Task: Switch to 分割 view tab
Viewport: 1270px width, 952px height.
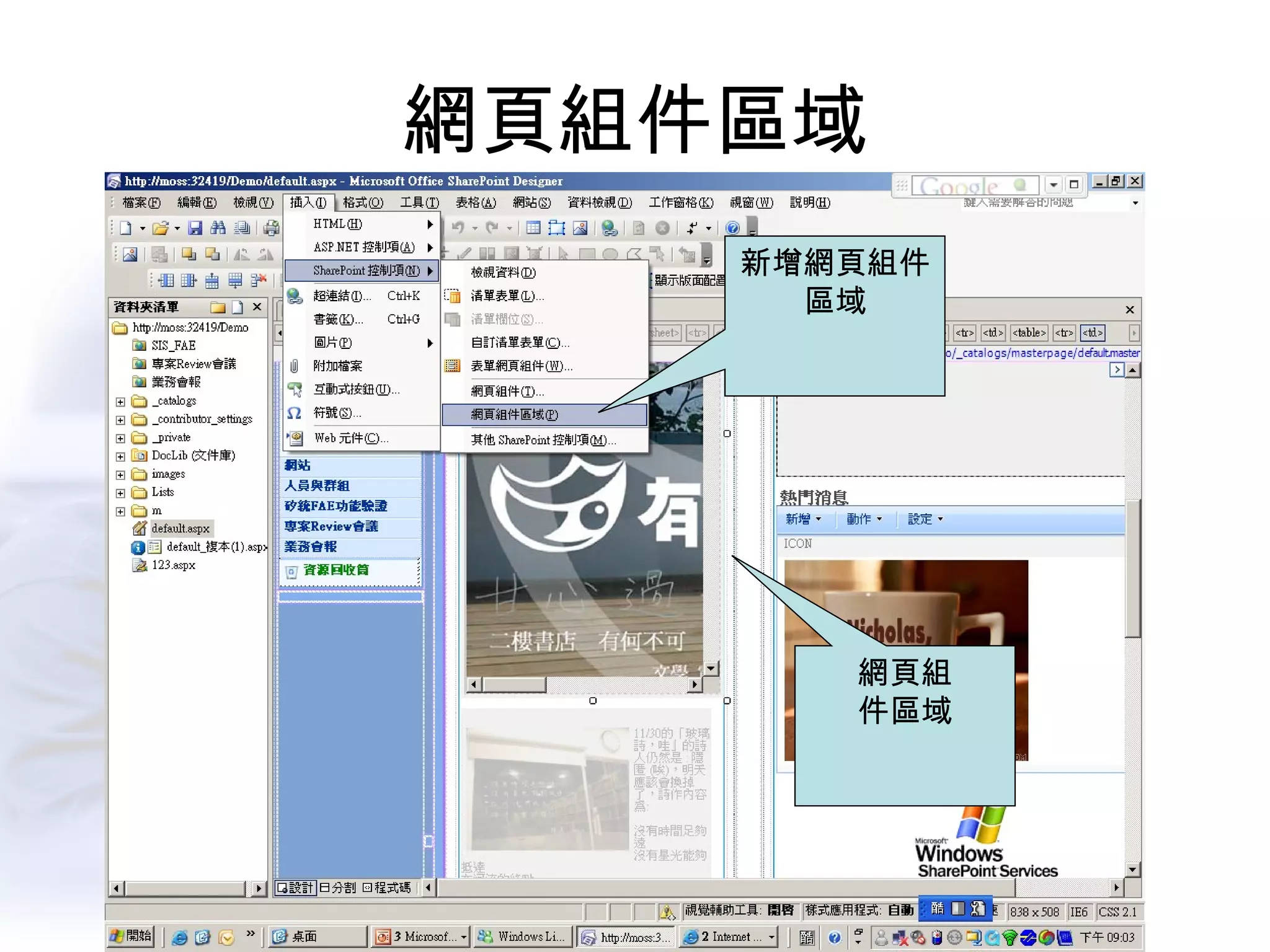Action: coord(337,888)
